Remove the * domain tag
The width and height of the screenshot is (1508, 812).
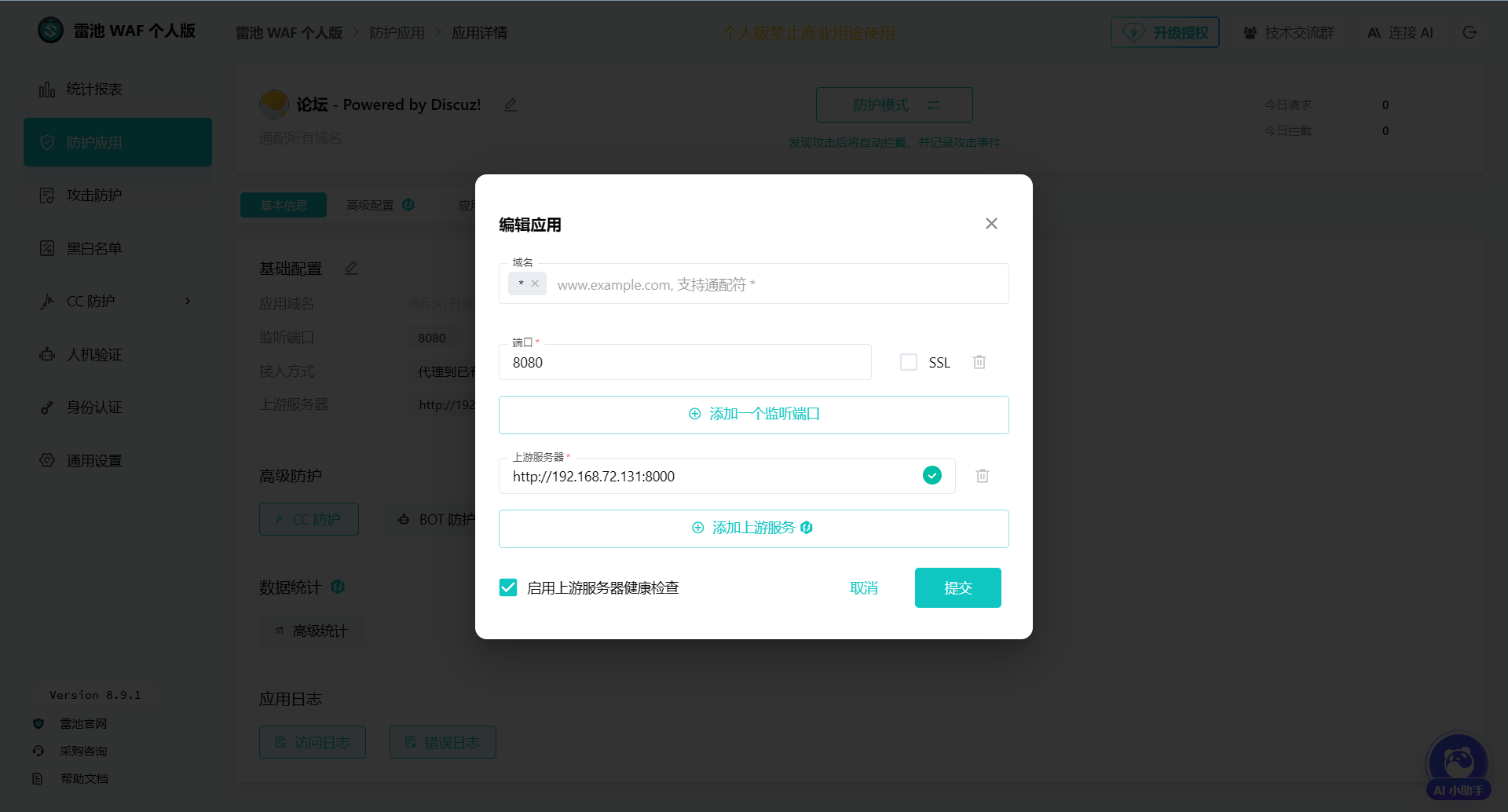535,283
